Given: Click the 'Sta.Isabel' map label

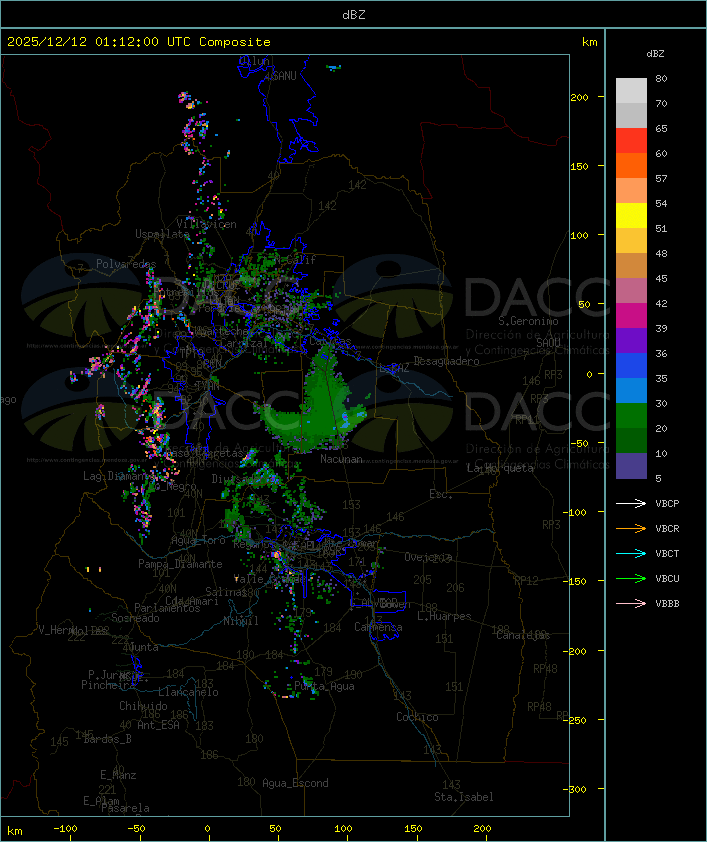Looking at the screenshot, I should click(464, 797).
